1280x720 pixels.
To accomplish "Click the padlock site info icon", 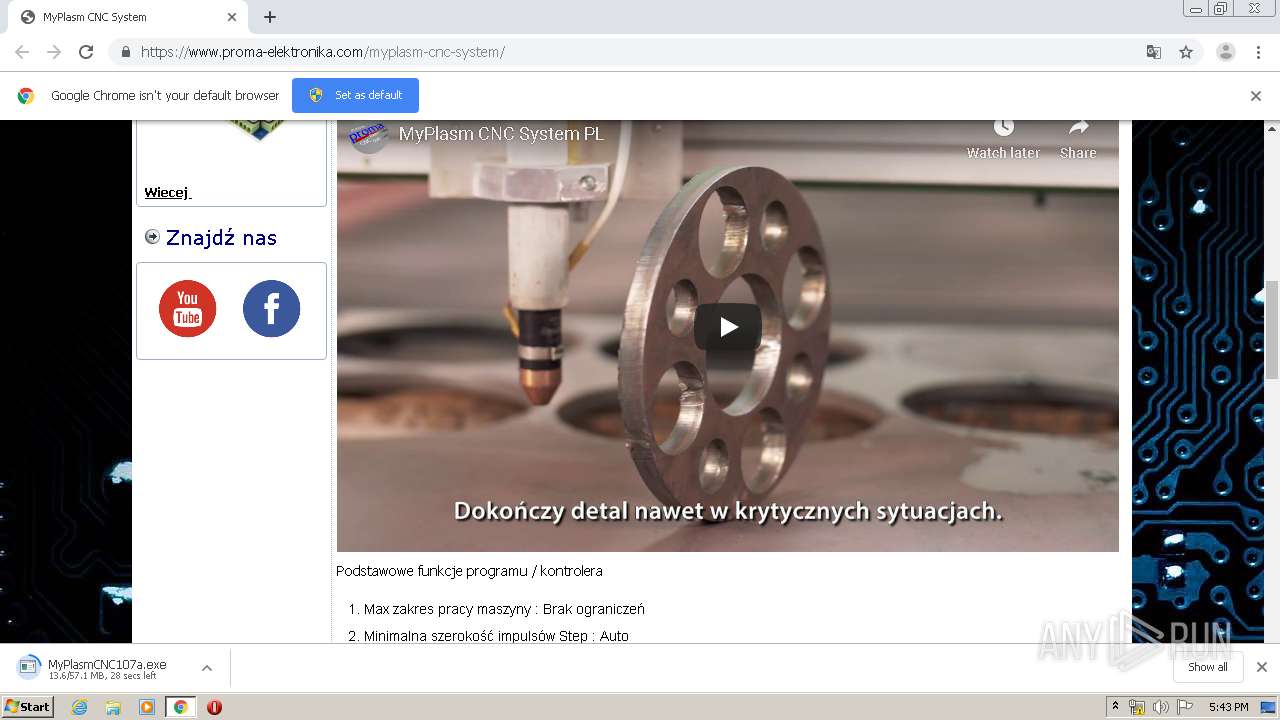I will tap(125, 52).
